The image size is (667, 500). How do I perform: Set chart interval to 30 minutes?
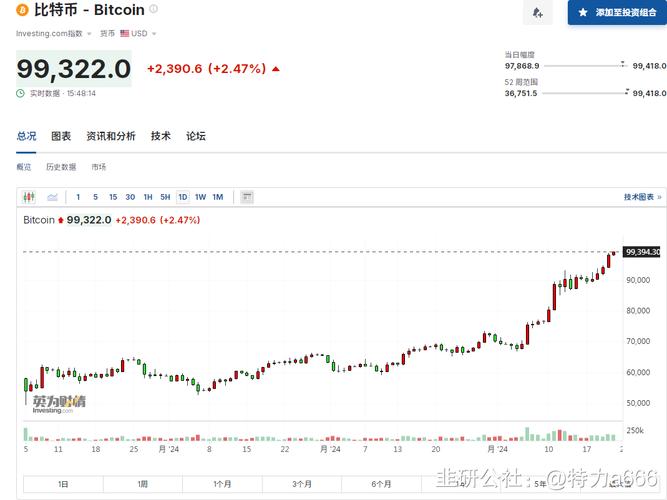pos(130,197)
